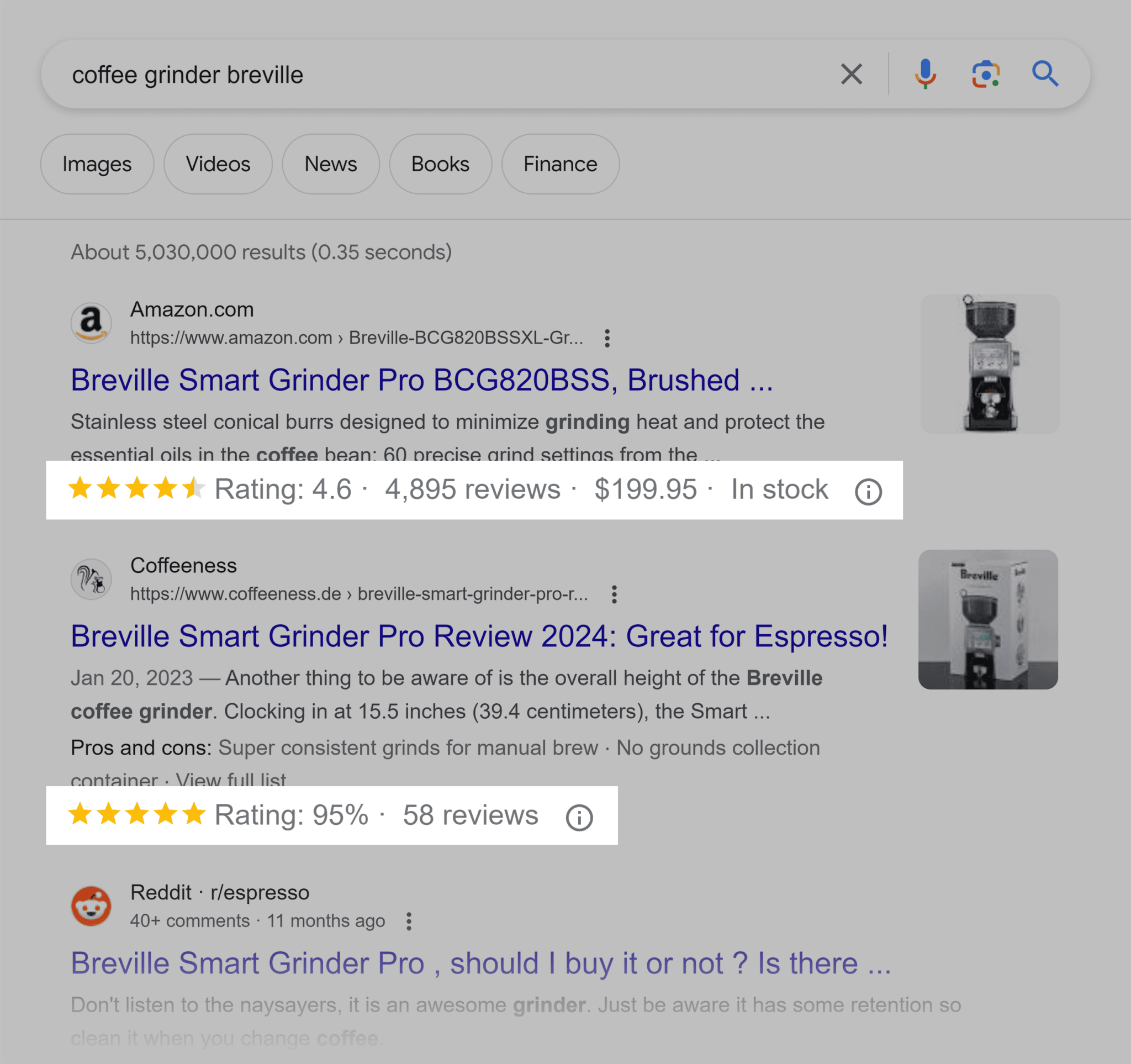Select the Videos filter tab
The width and height of the screenshot is (1131, 1064).
[x=217, y=163]
